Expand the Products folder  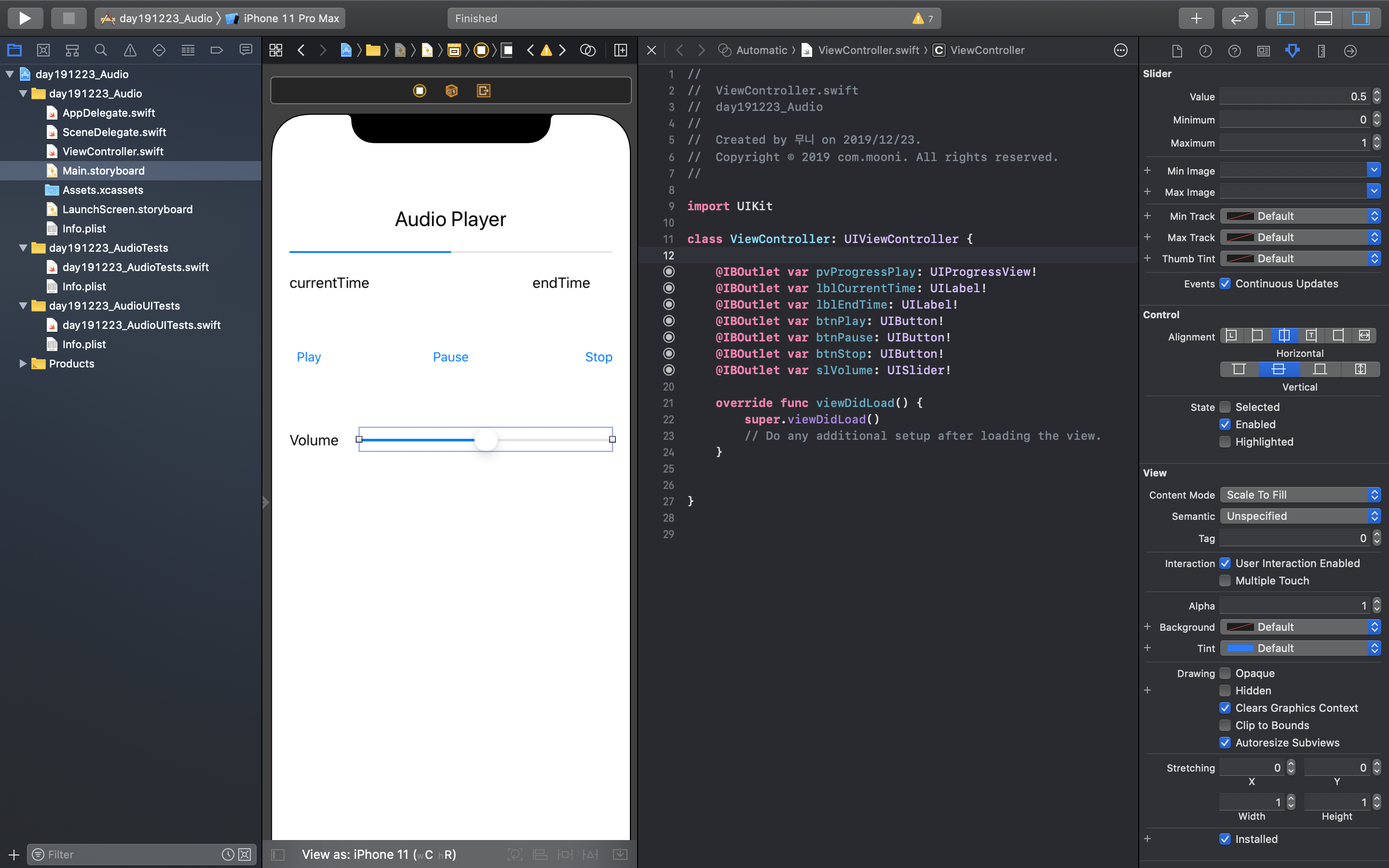coord(23,364)
